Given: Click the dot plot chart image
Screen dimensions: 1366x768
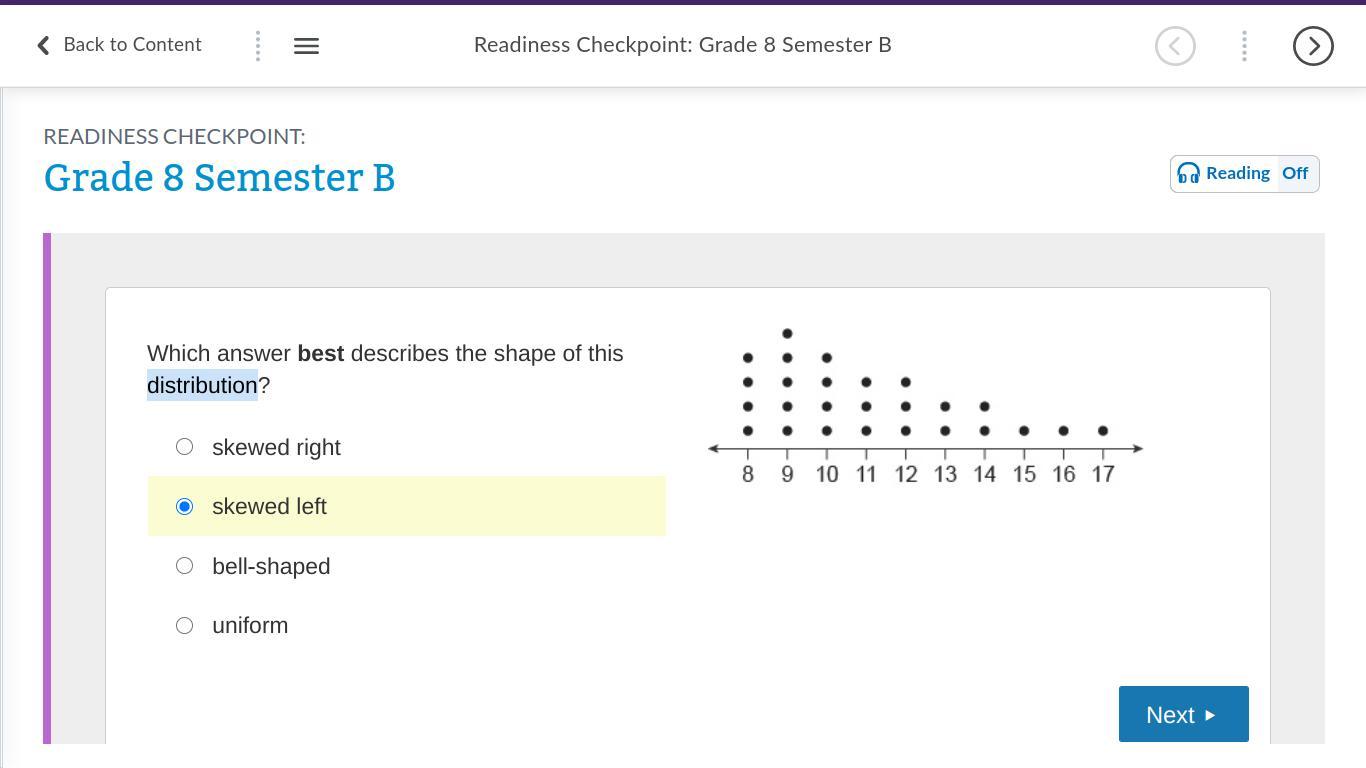Looking at the screenshot, I should coord(925,405).
